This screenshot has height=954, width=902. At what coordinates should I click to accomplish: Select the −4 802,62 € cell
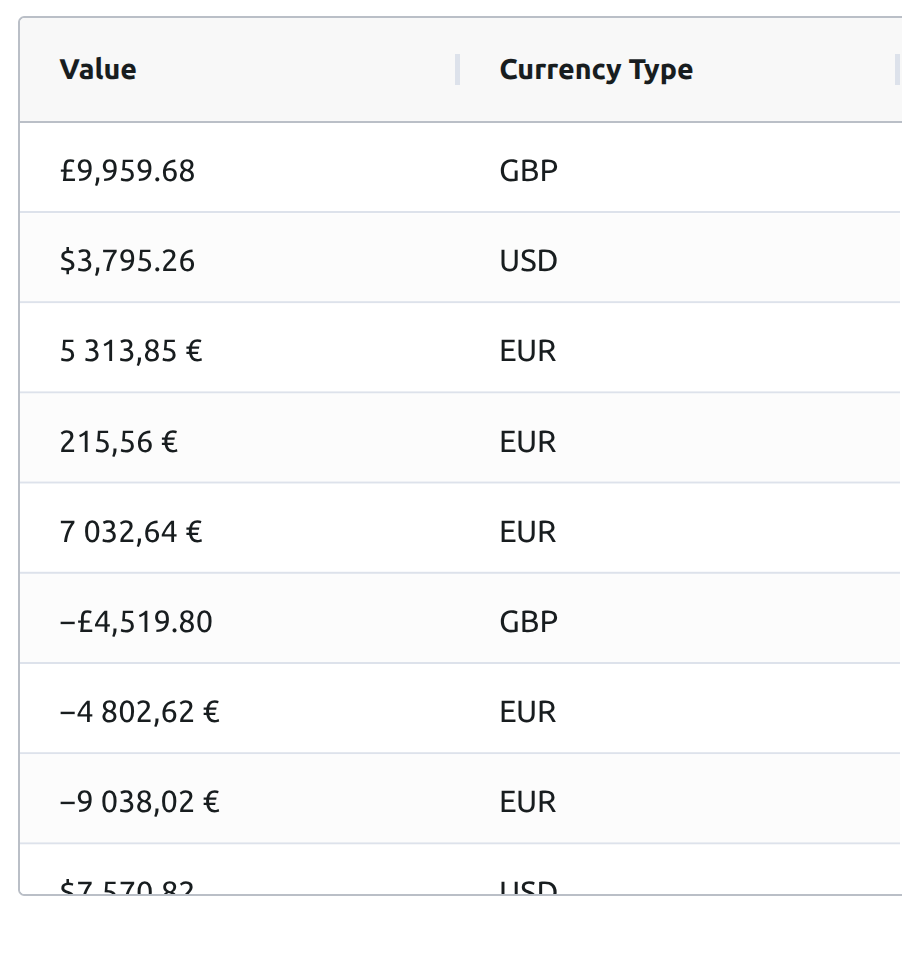pos(140,712)
